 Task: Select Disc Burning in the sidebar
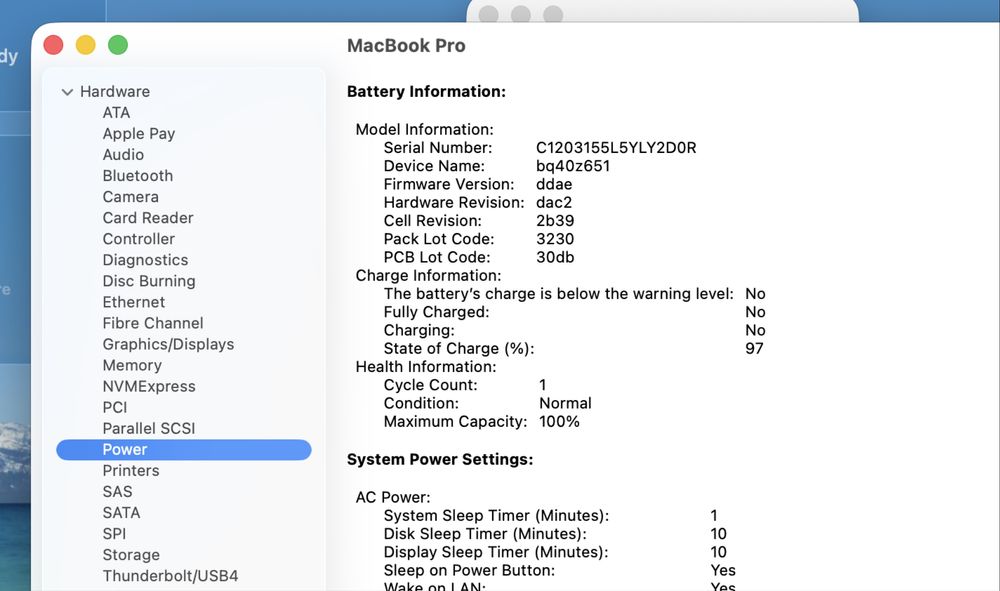tap(149, 281)
